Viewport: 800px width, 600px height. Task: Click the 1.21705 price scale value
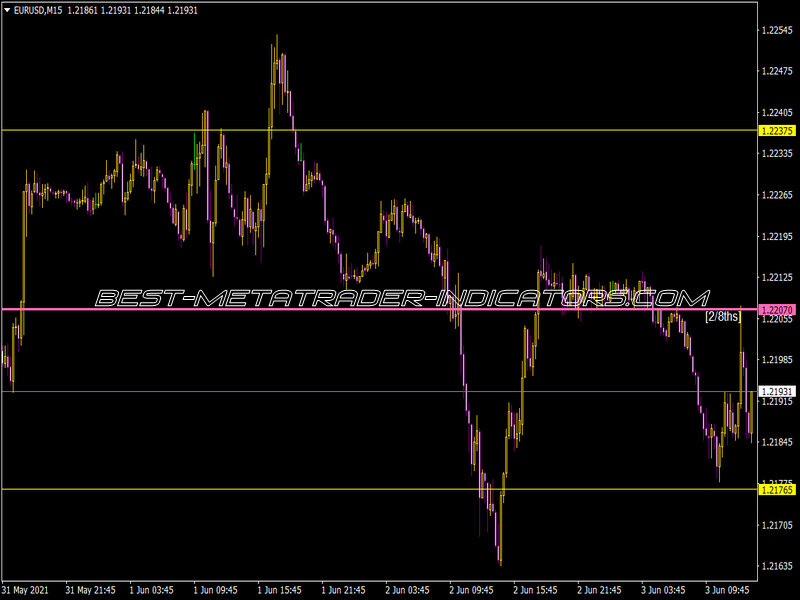(x=777, y=525)
